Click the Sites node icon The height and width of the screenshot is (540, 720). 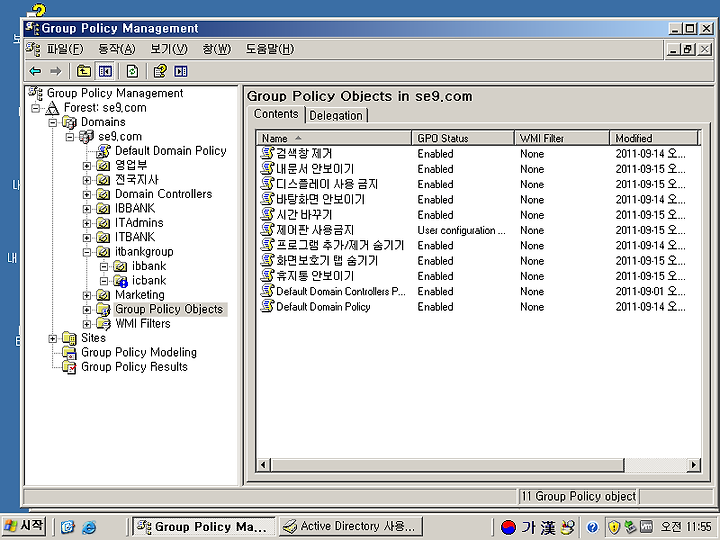pyautogui.click(x=69, y=338)
